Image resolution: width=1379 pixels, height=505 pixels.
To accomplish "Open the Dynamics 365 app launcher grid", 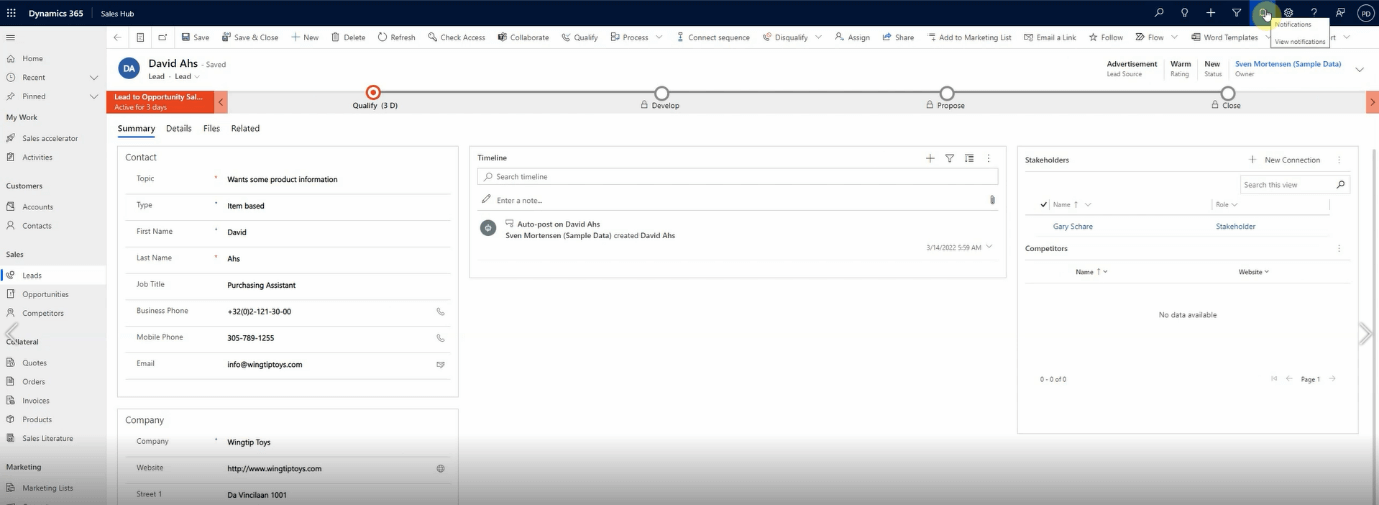I will (x=11, y=13).
